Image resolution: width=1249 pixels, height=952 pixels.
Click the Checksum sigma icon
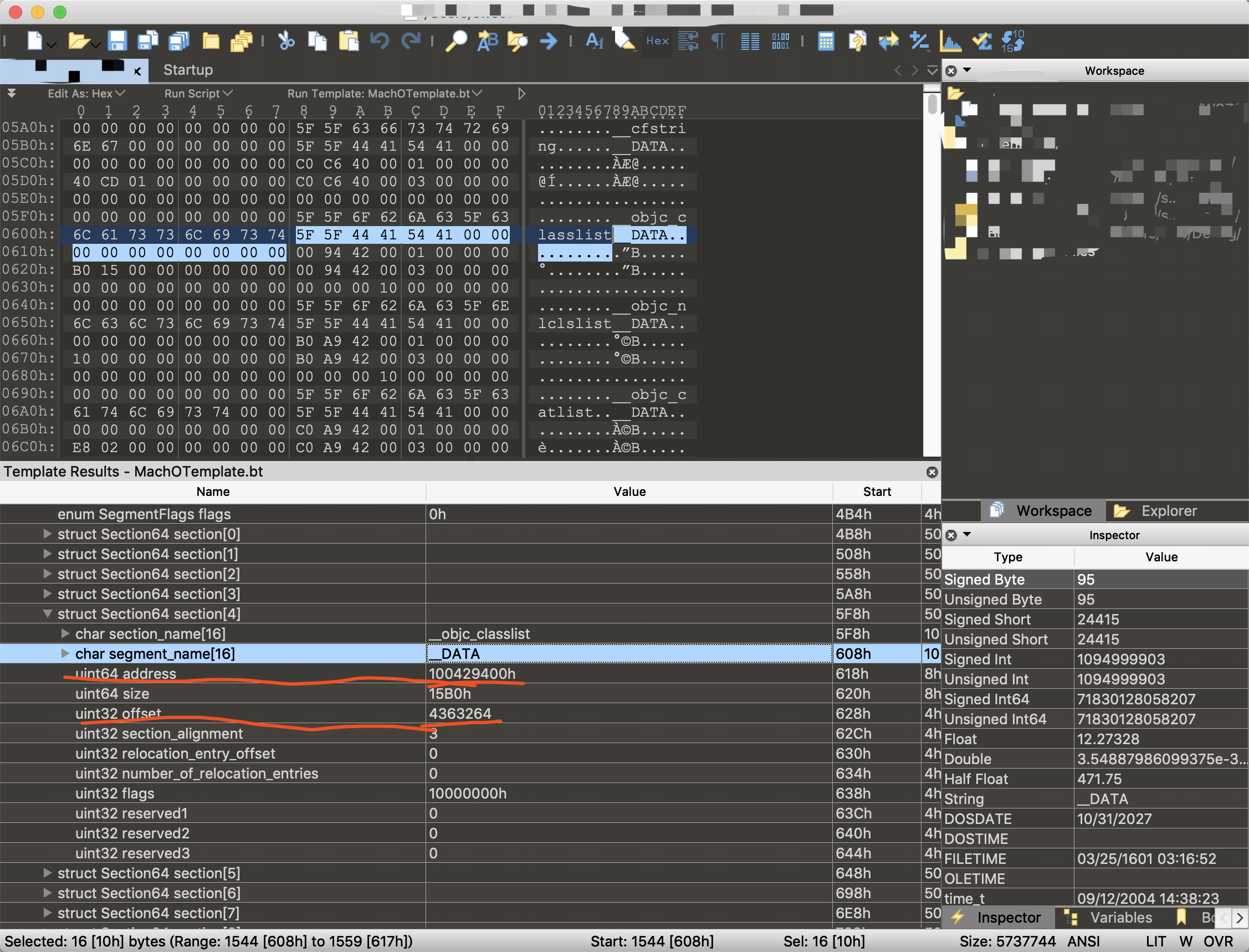pos(981,41)
